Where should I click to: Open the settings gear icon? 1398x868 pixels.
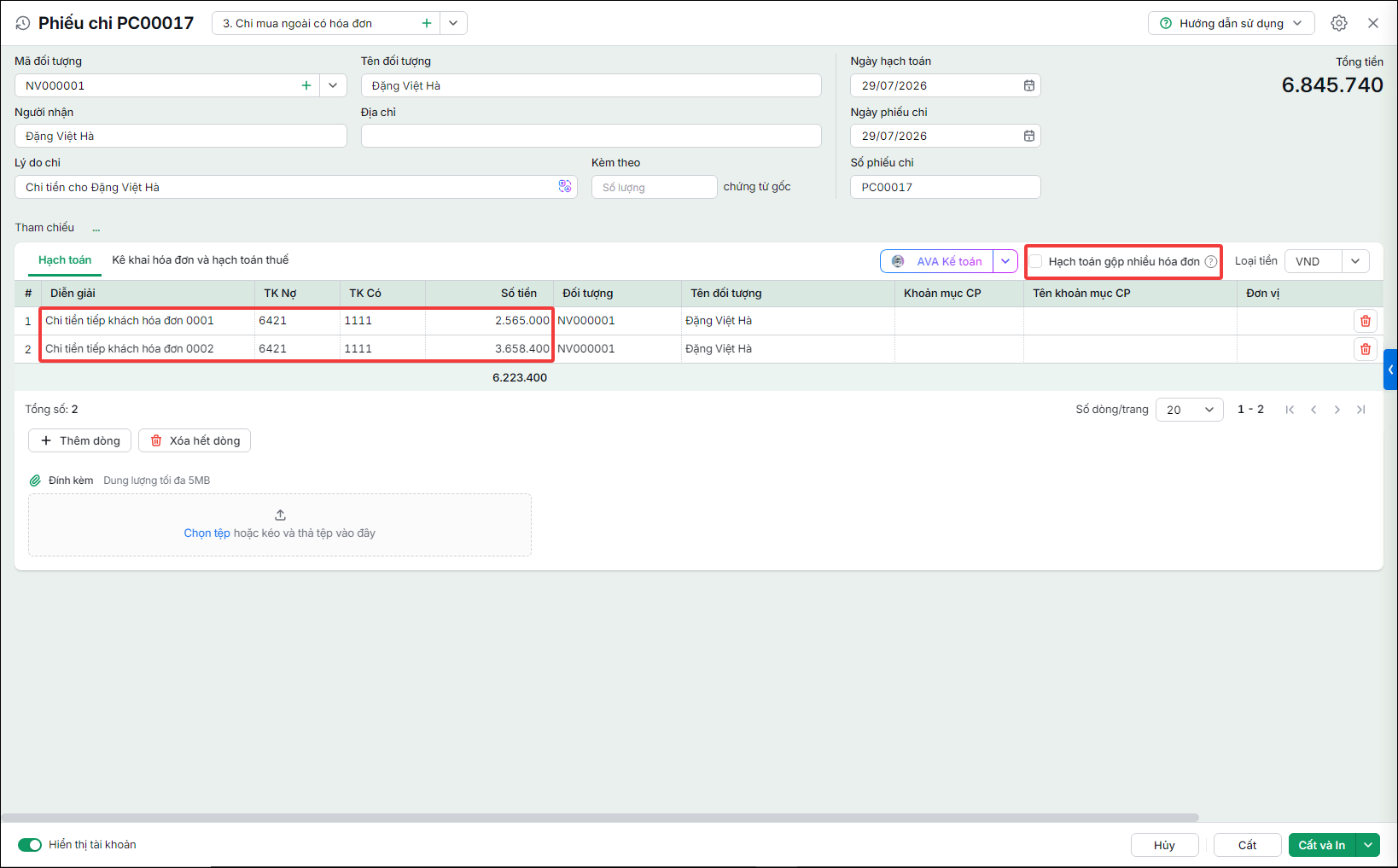pyautogui.click(x=1339, y=23)
